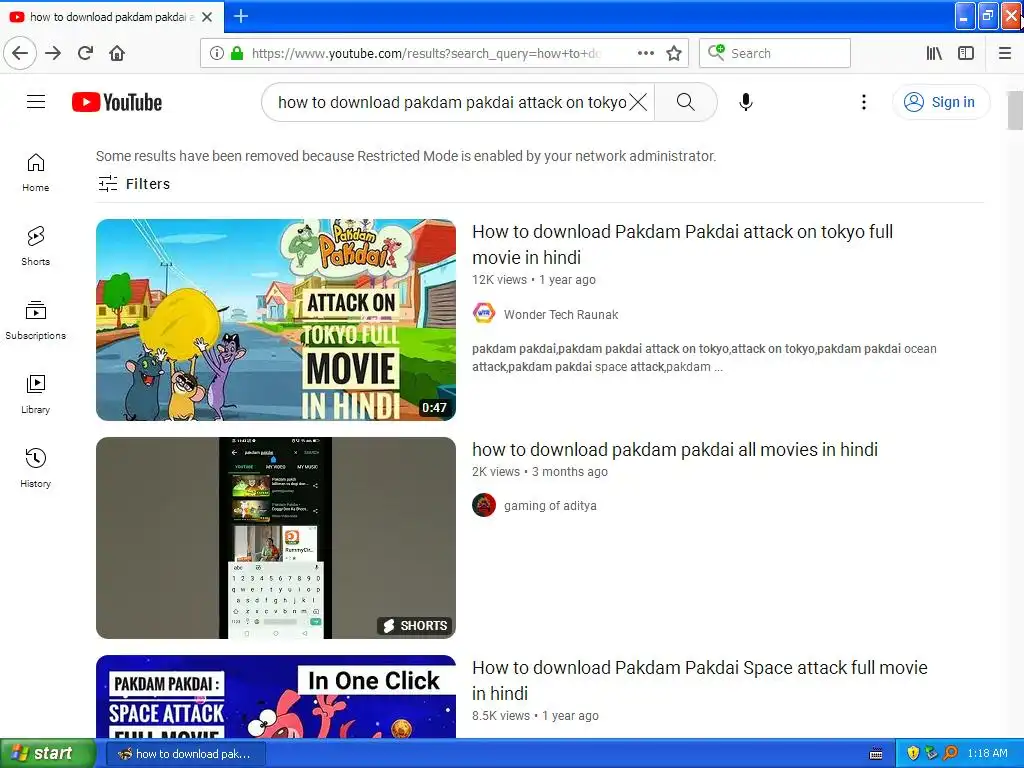This screenshot has width=1024, height=768.
Task: Go forward with the browser forward arrow
Action: (53, 53)
